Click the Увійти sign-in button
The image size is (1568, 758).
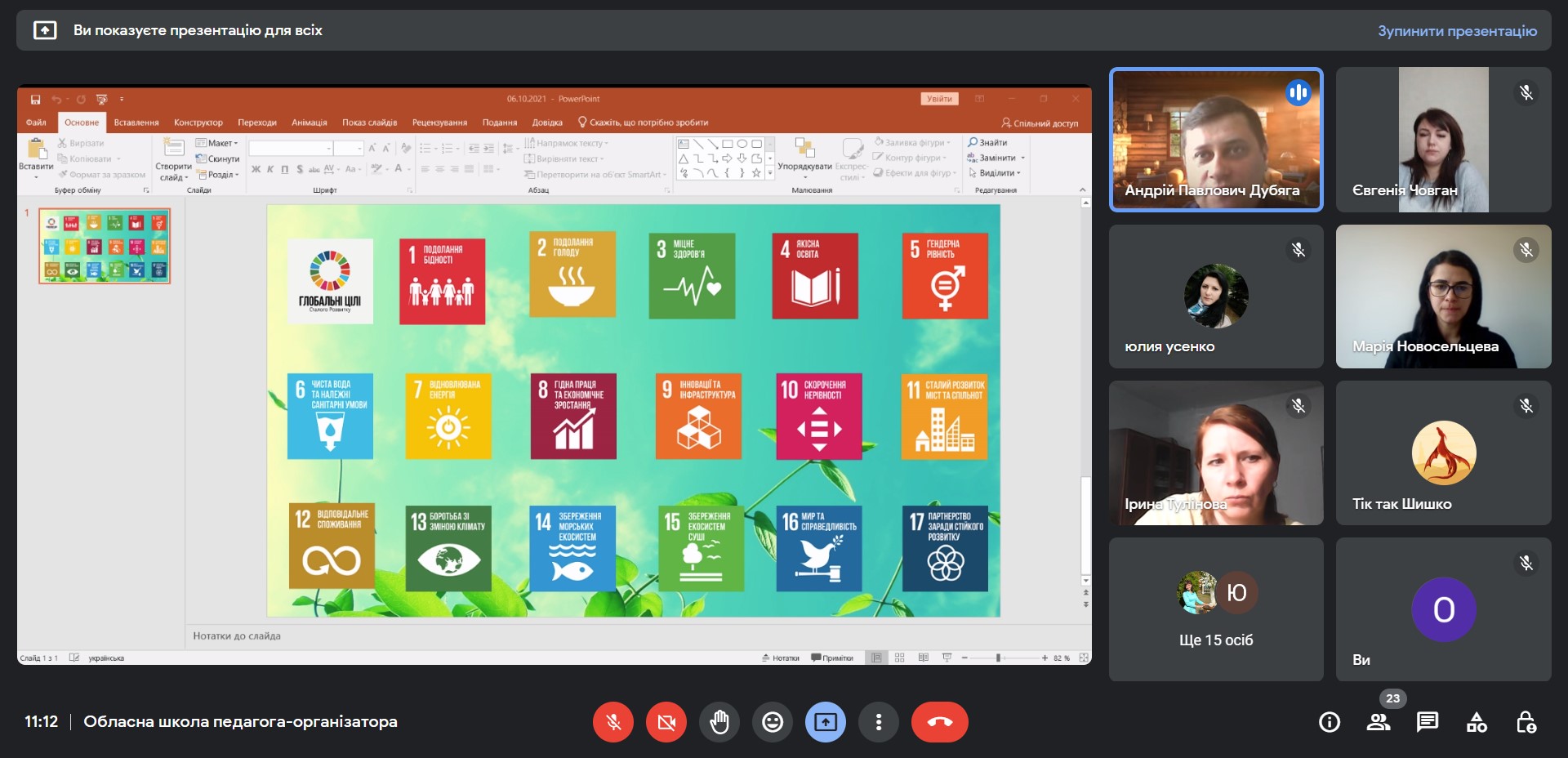click(939, 99)
